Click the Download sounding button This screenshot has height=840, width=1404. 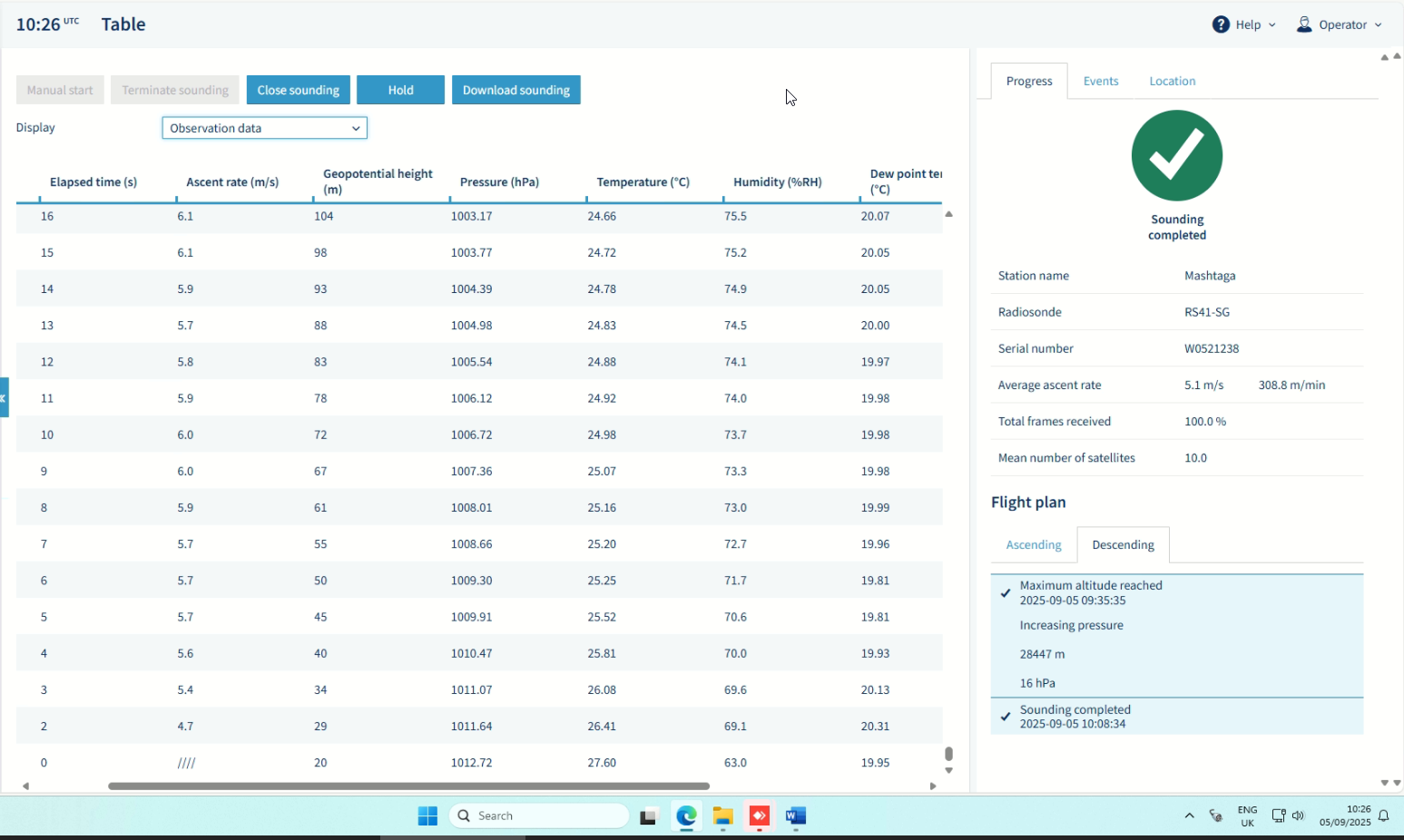(x=516, y=90)
